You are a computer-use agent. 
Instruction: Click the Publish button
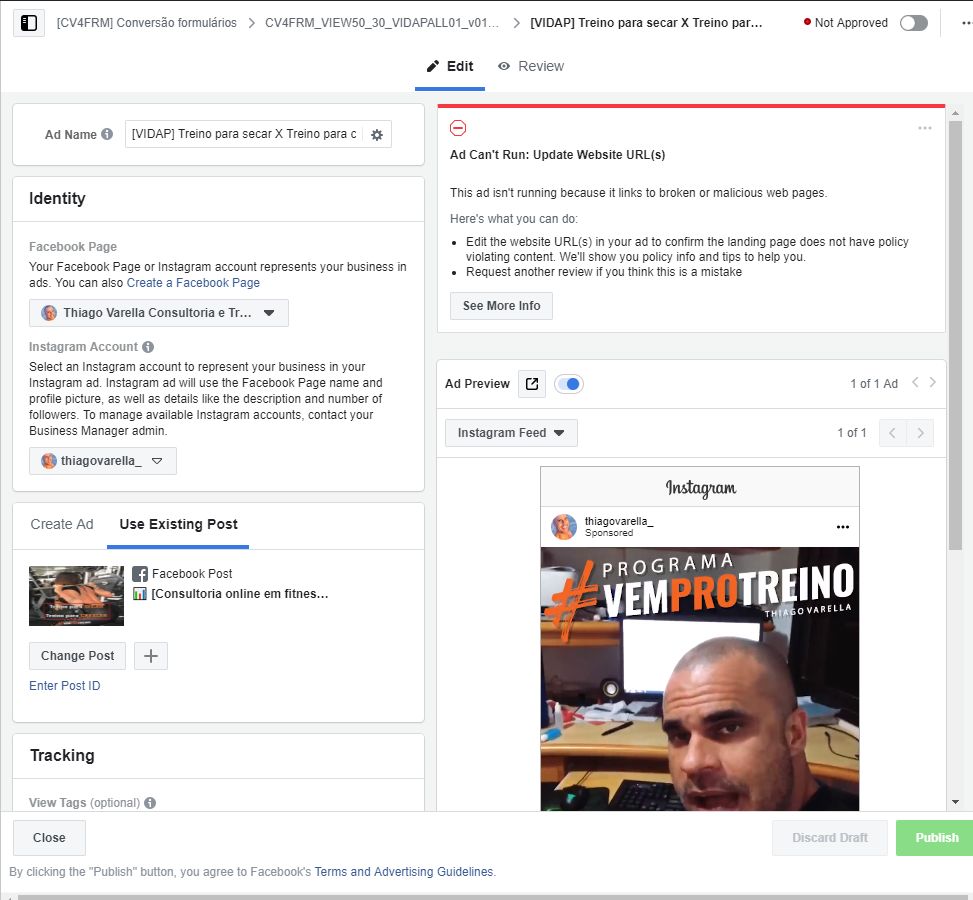click(935, 838)
